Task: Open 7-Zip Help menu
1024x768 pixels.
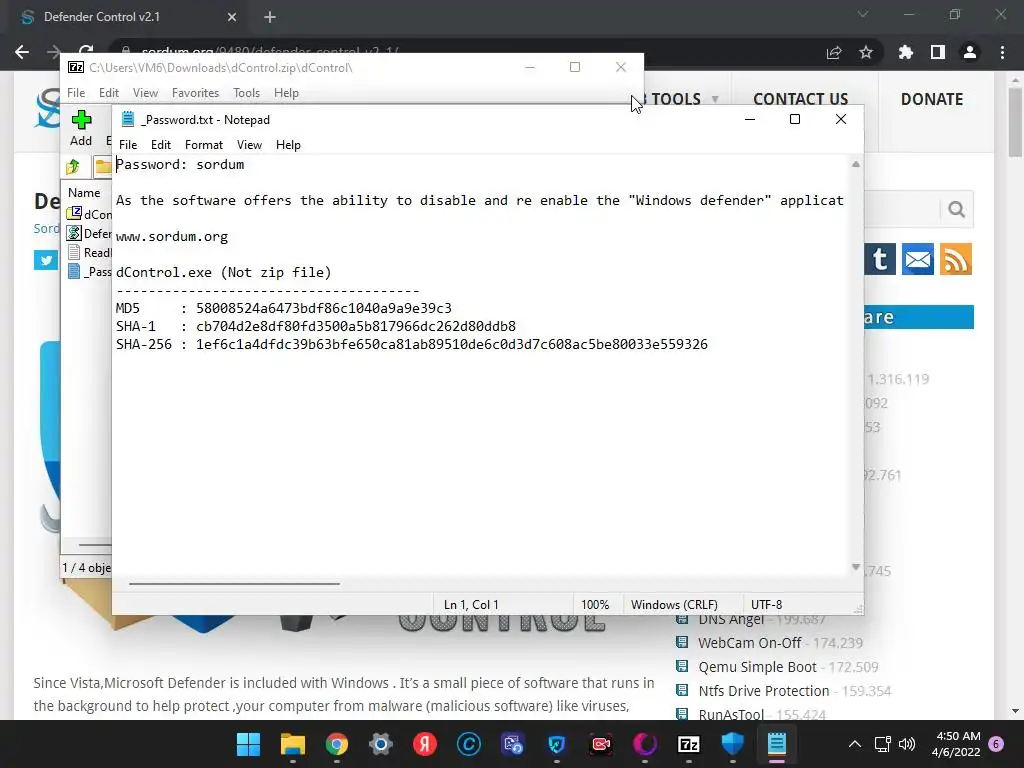Action: 286,93
